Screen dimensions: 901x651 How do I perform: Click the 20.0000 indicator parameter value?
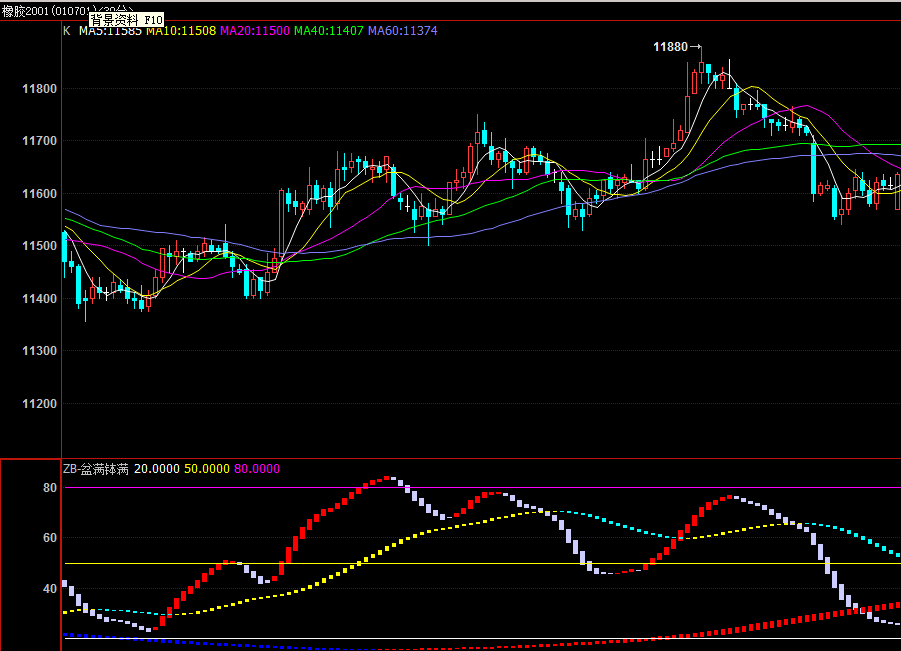pyautogui.click(x=157, y=469)
